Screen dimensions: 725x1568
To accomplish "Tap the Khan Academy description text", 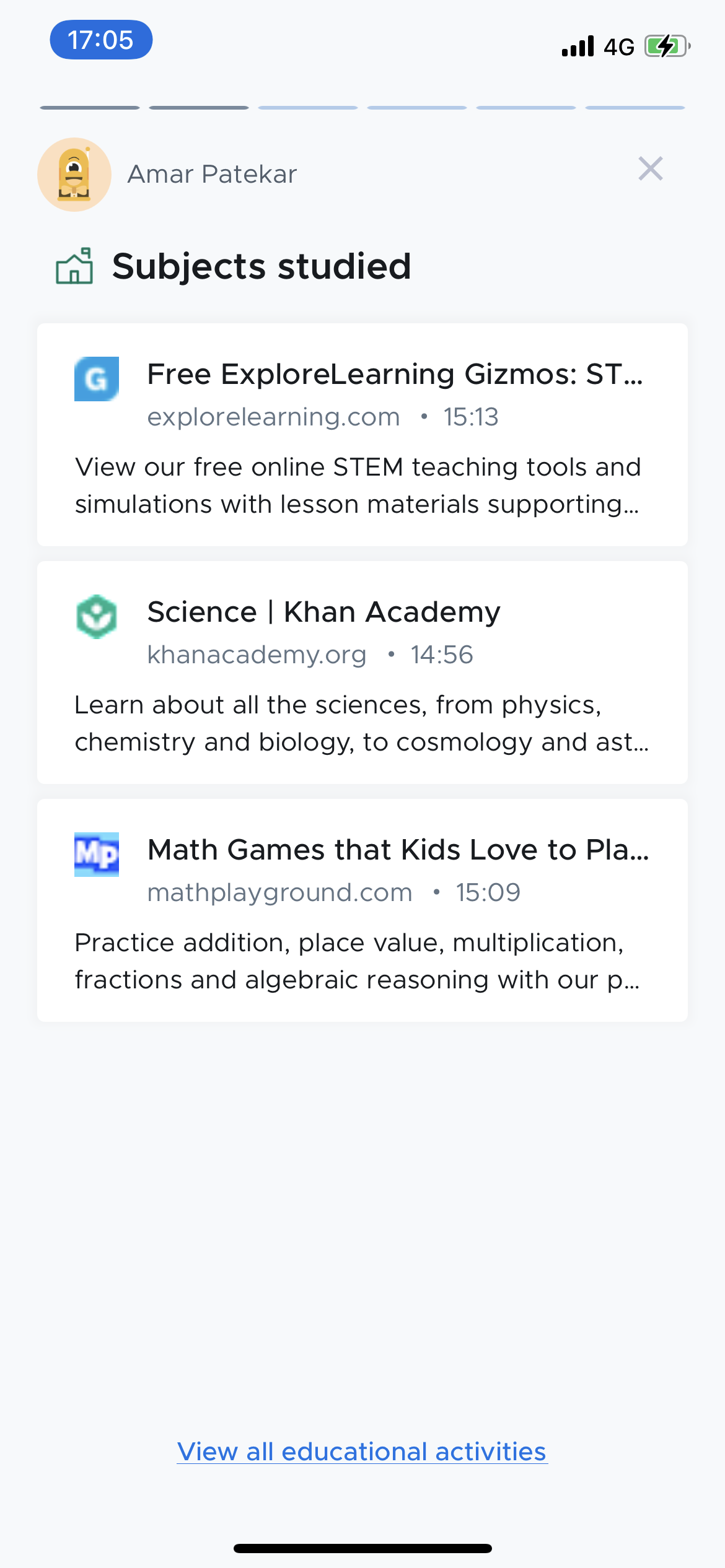I will 362,723.
